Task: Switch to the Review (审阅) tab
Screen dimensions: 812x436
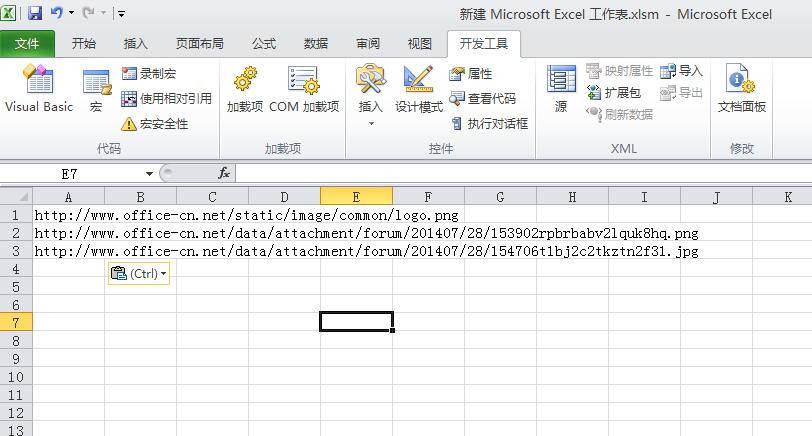Action: (368, 43)
